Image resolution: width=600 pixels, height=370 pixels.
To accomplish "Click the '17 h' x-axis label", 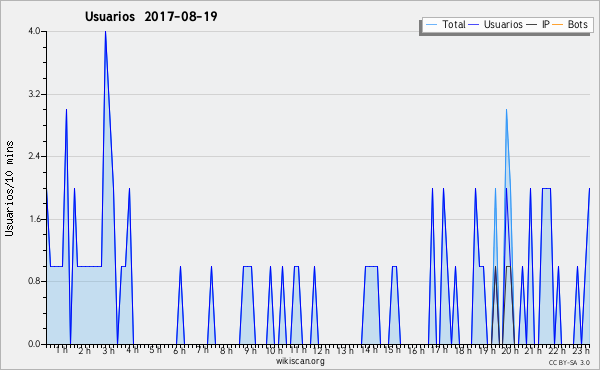I will click(439, 350).
